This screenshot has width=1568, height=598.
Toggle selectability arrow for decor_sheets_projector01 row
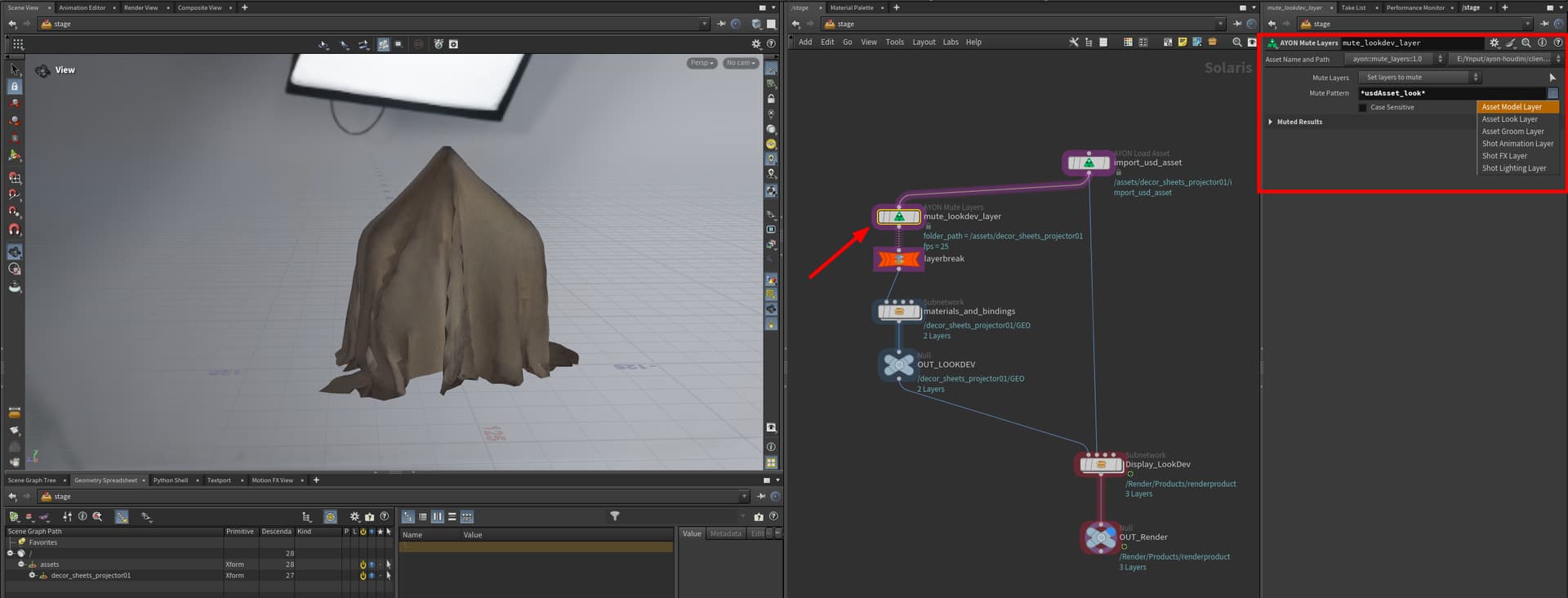(388, 576)
